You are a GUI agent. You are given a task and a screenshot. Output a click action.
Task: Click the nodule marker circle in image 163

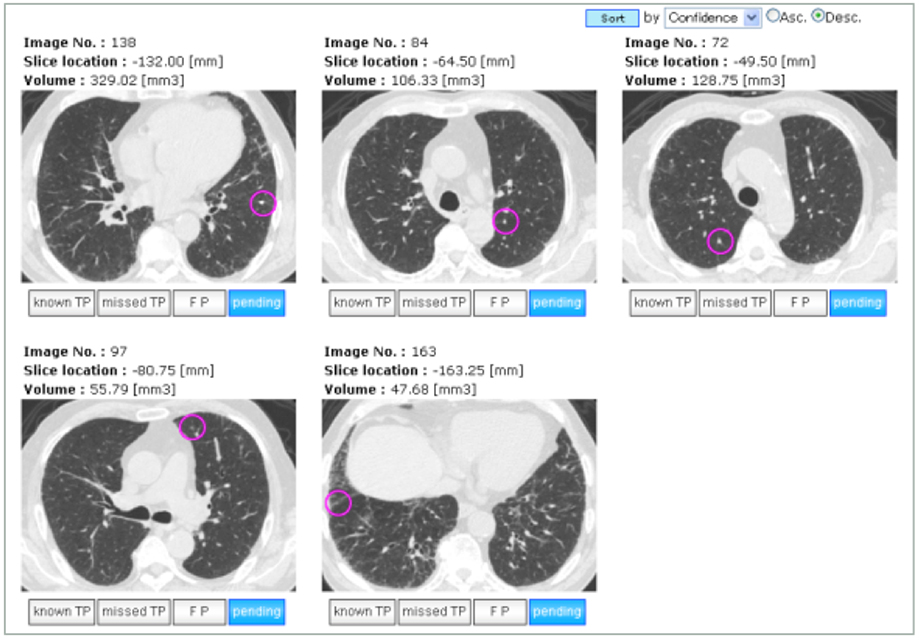point(338,503)
